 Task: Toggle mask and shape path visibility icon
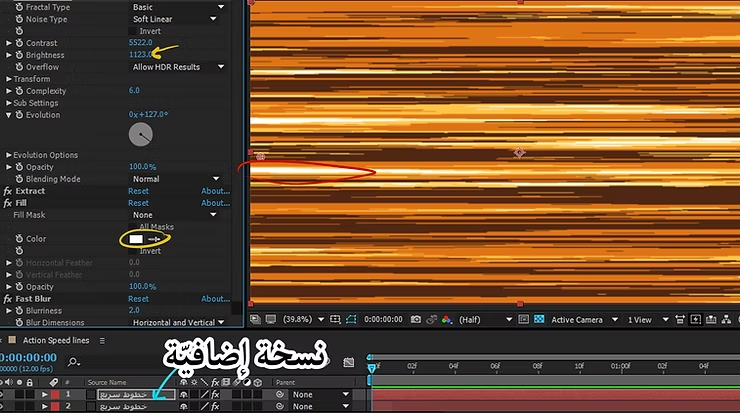[x=351, y=320]
